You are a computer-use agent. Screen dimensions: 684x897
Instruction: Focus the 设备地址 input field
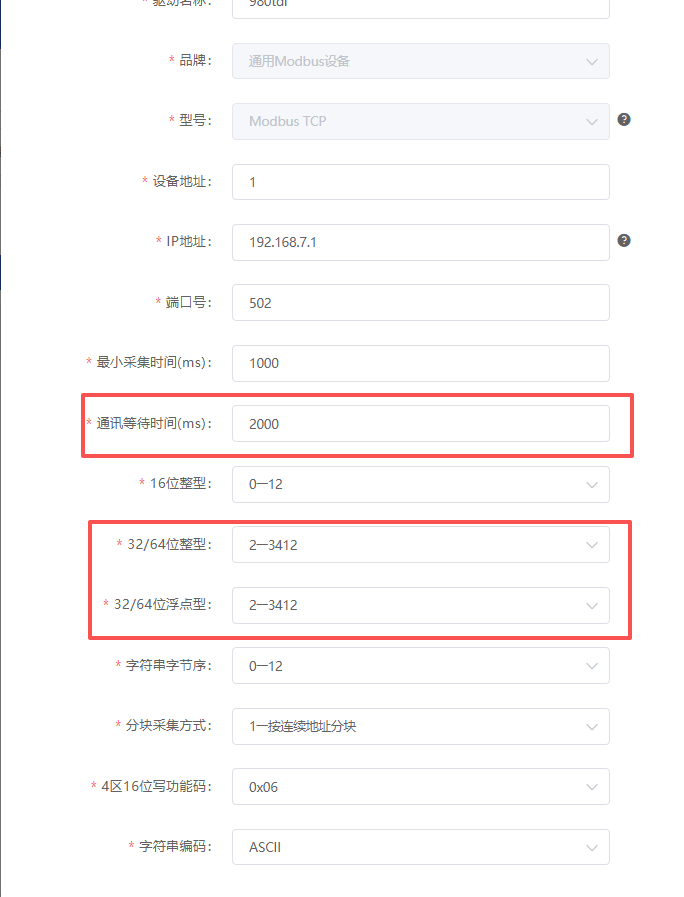click(420, 182)
